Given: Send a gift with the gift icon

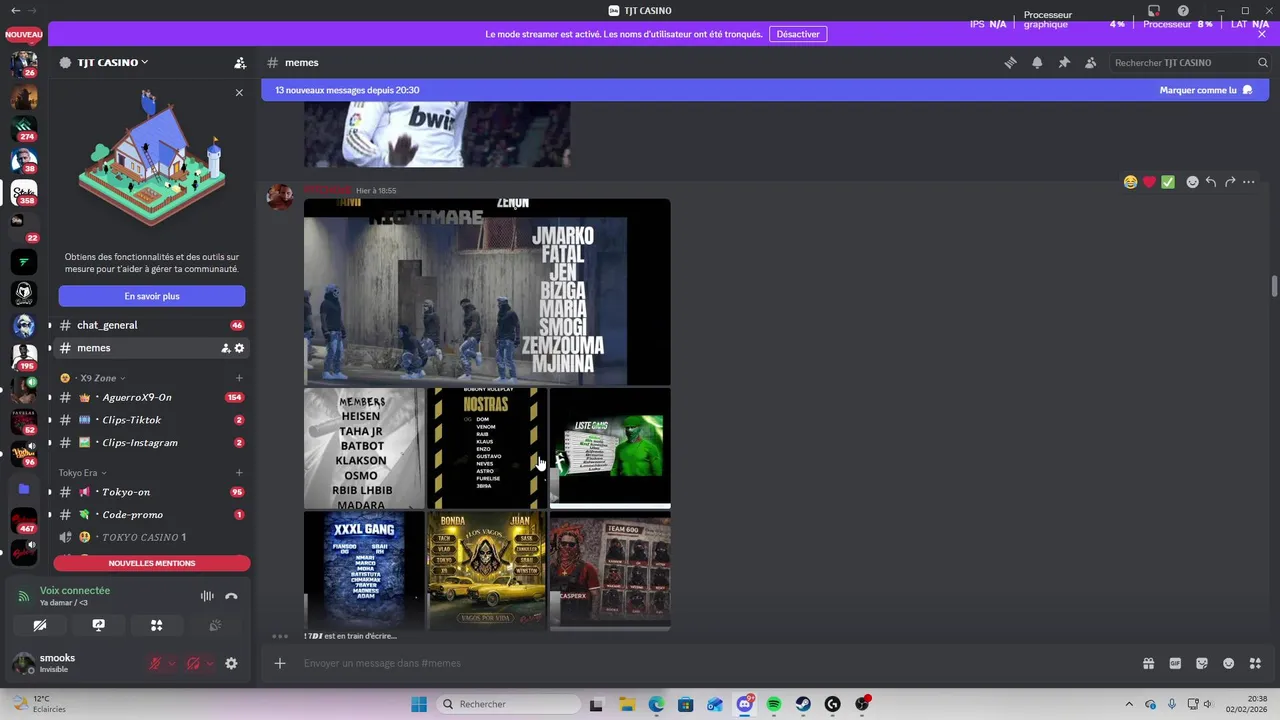Looking at the screenshot, I should pos(1148,663).
